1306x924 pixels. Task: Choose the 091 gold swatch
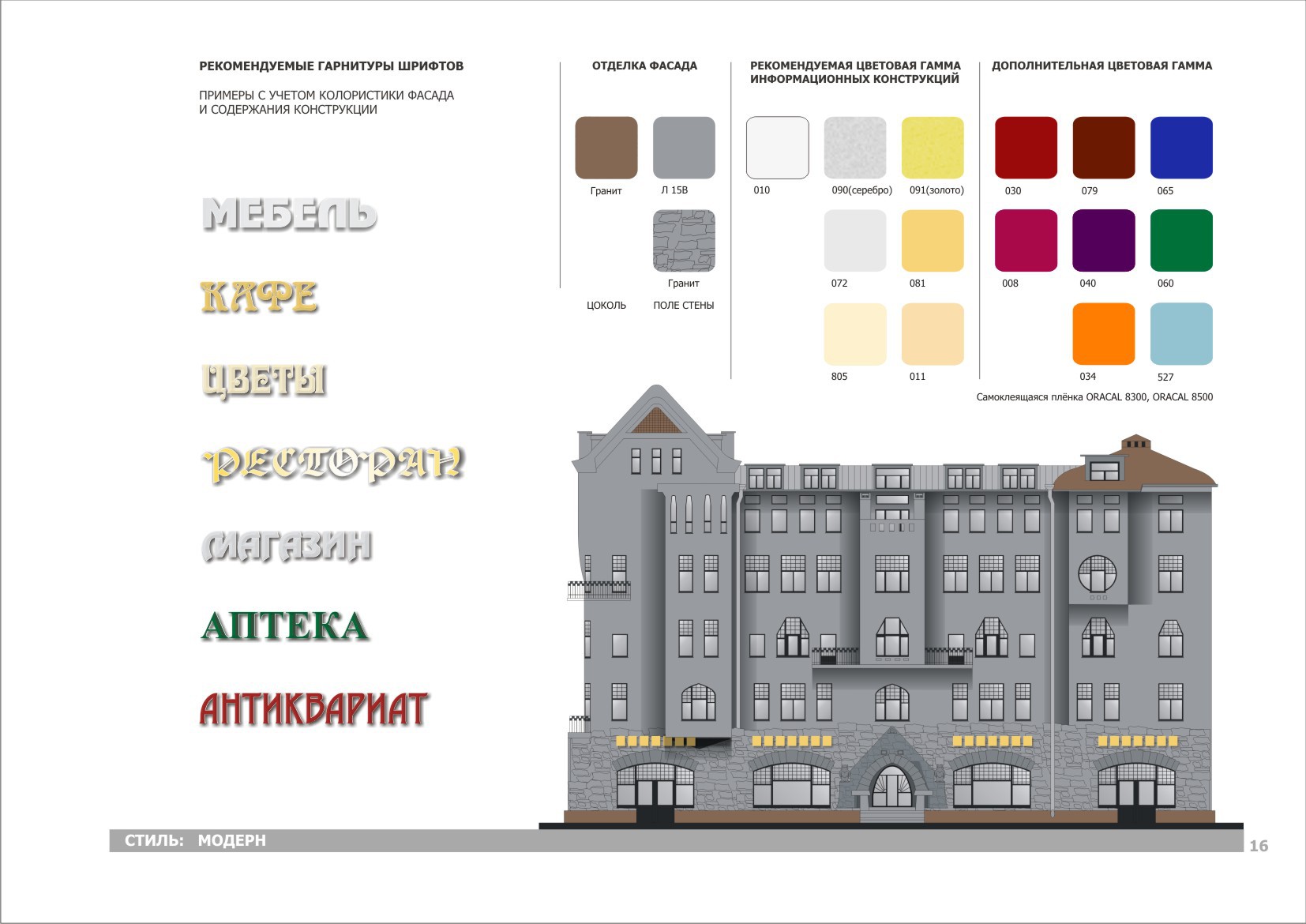(x=933, y=148)
